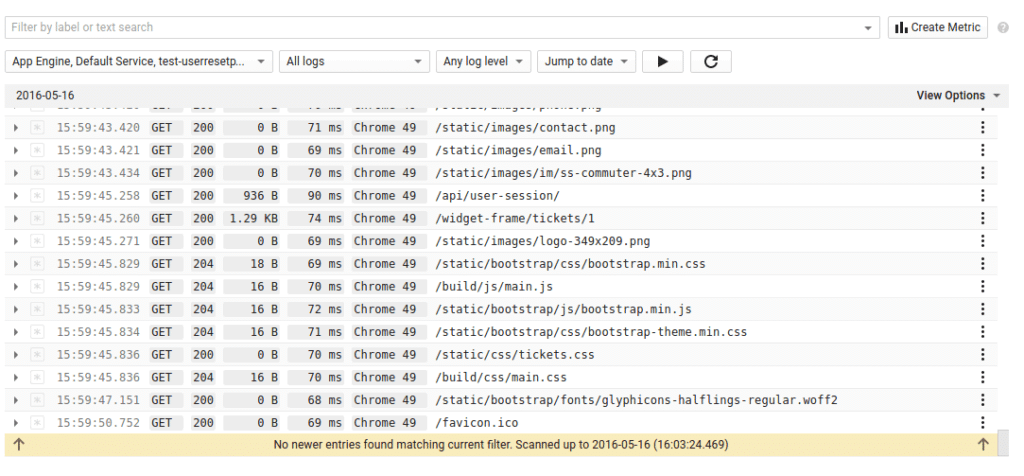Open the Jump to date menu

click(586, 61)
